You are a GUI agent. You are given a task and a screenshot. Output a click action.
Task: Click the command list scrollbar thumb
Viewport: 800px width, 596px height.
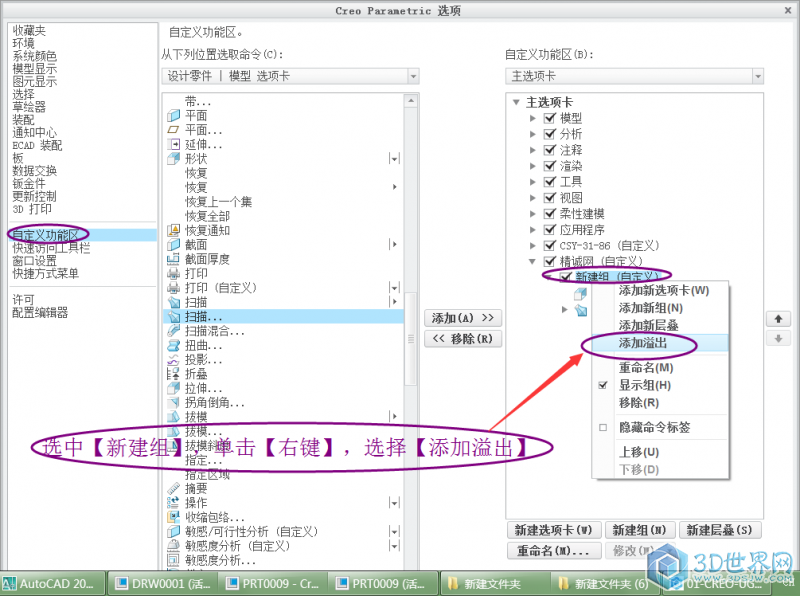[x=411, y=339]
